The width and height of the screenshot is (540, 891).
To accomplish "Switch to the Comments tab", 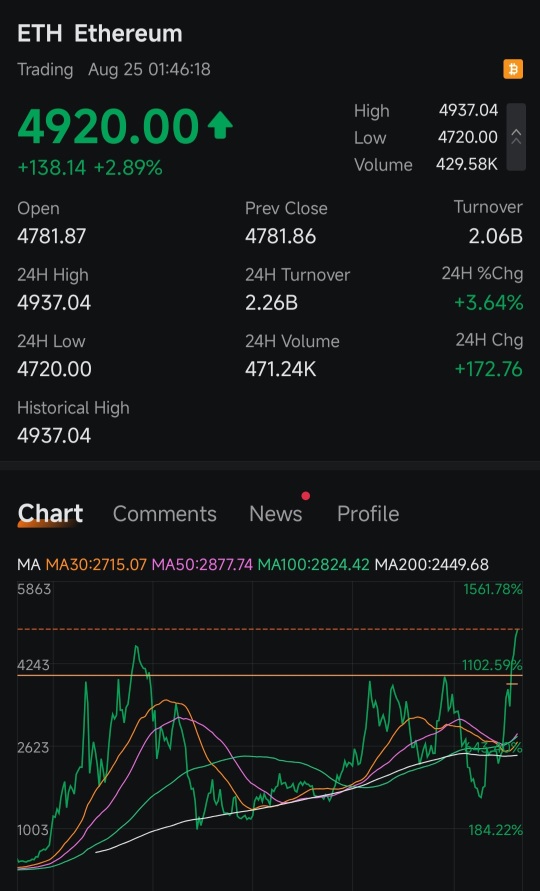I will pos(164,514).
